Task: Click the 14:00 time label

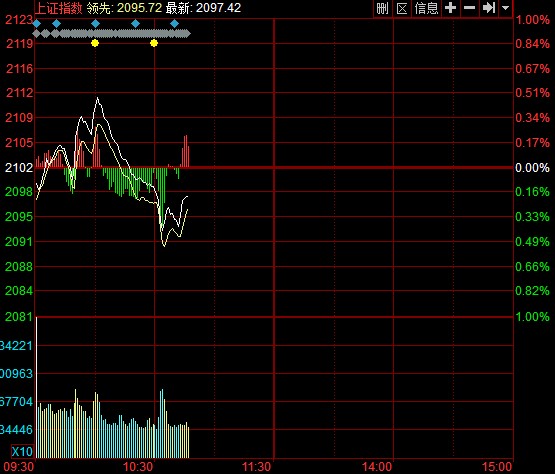Action: click(377, 467)
